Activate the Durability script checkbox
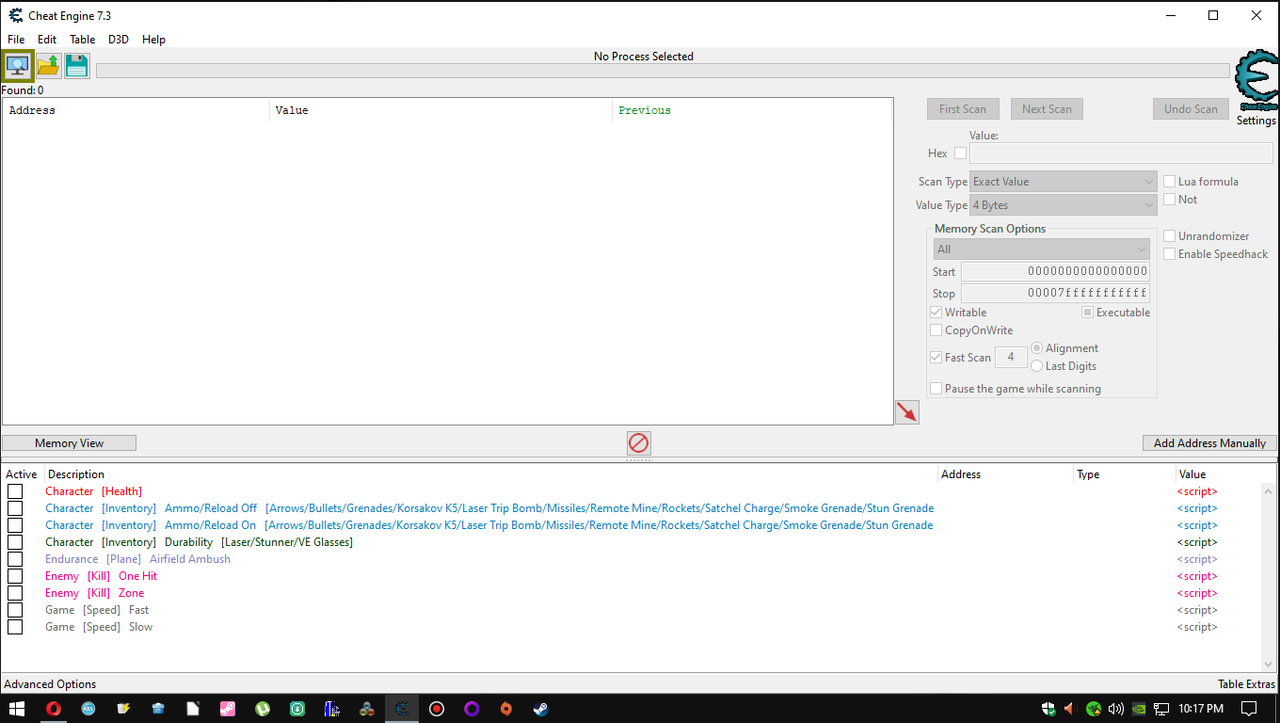This screenshot has width=1280, height=723. pos(15,542)
